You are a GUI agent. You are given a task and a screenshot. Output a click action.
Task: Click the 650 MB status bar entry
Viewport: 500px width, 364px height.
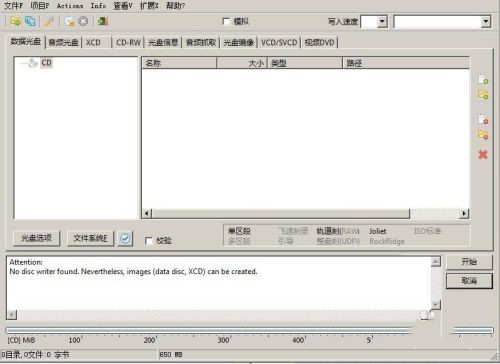pyautogui.click(x=171, y=355)
